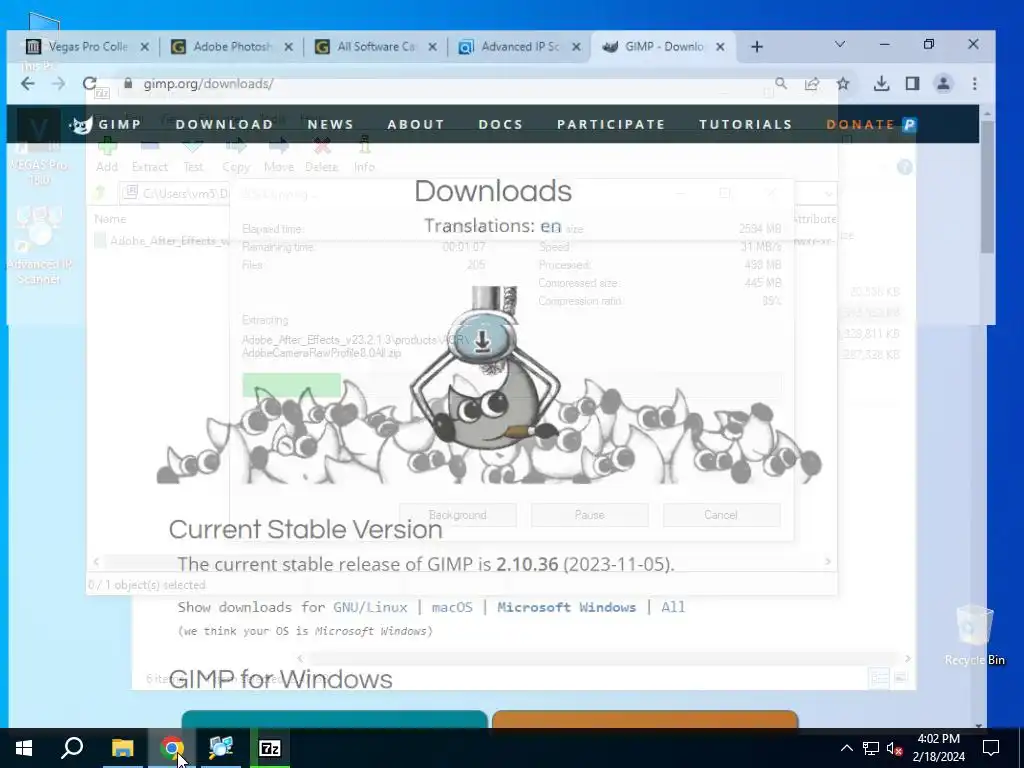Click Background in 7-Zip extraction dialog
1024x768 pixels.
tap(458, 515)
